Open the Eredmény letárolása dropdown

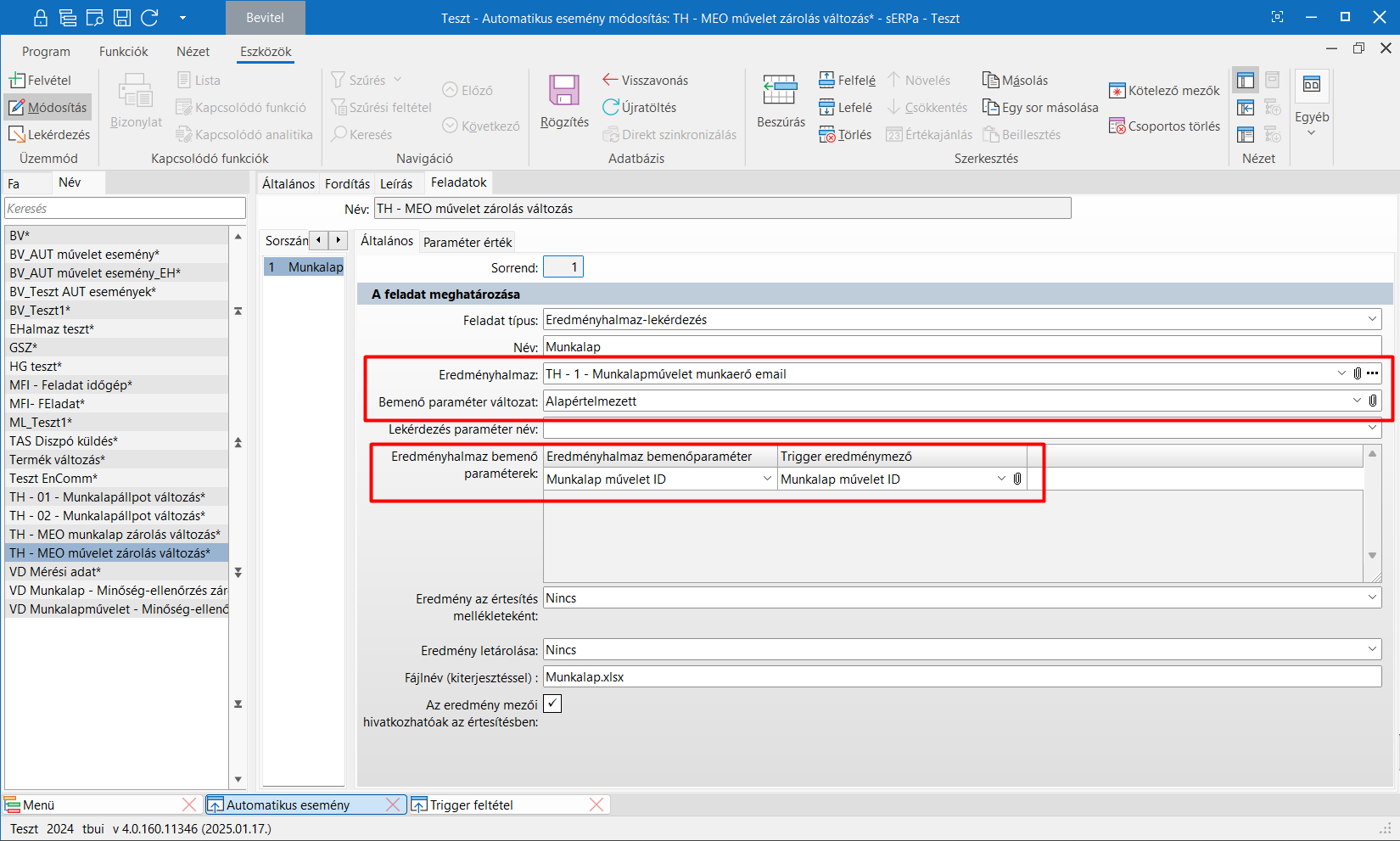[x=1372, y=650]
